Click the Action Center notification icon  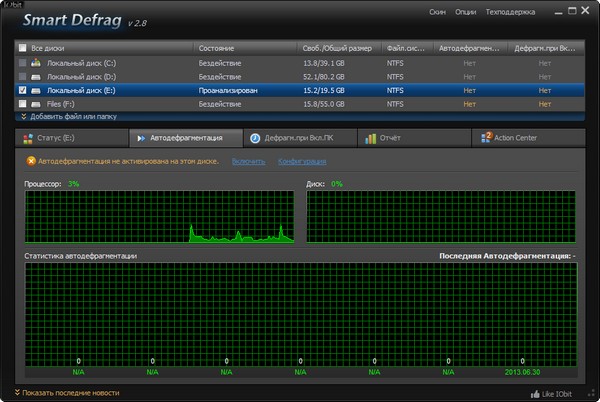[x=487, y=138]
